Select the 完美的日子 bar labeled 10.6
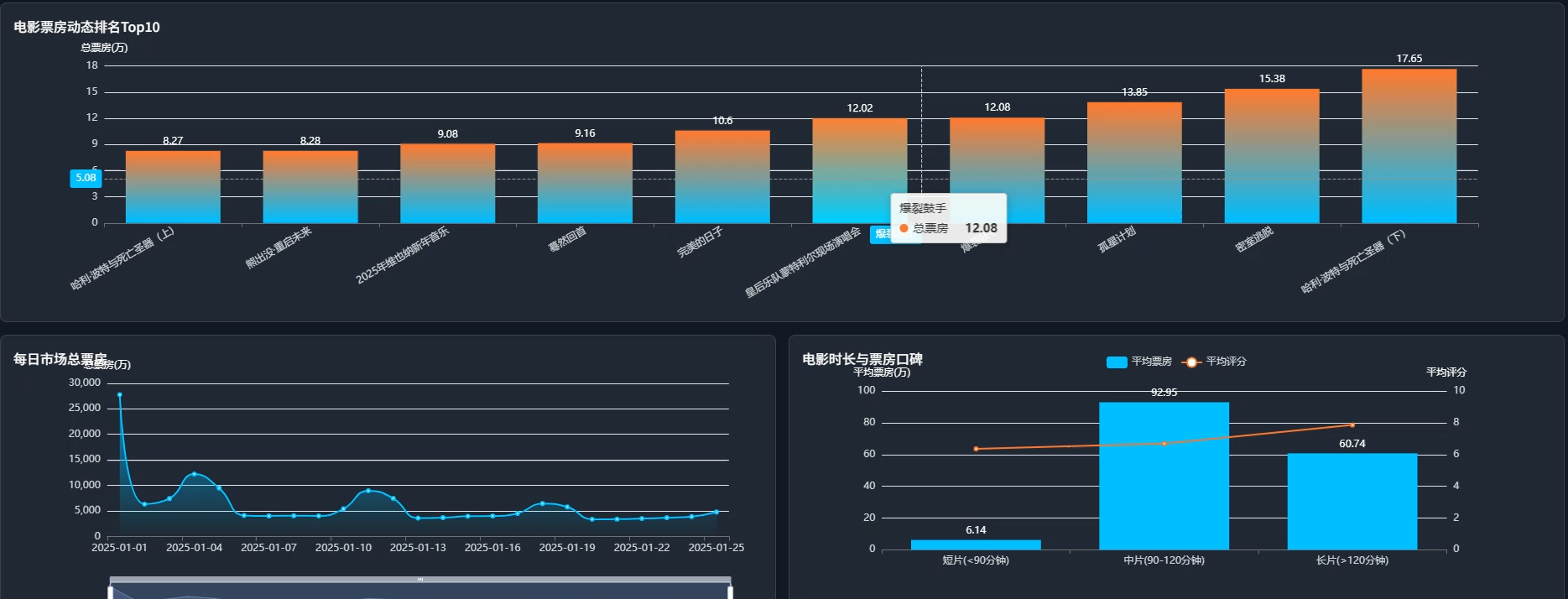This screenshot has width=1568, height=599. 721,177
